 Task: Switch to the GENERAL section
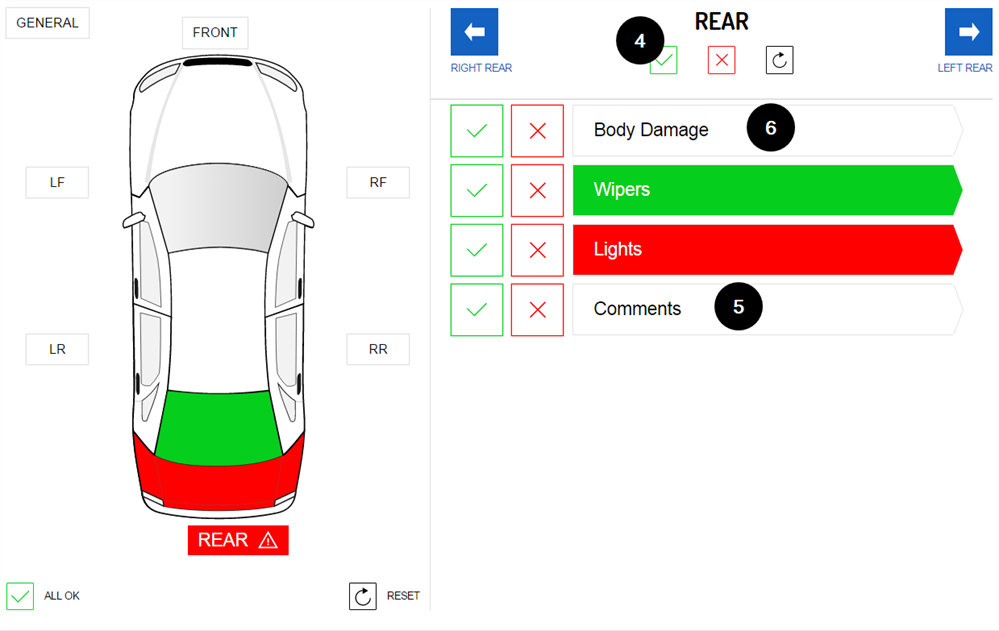tap(47, 23)
